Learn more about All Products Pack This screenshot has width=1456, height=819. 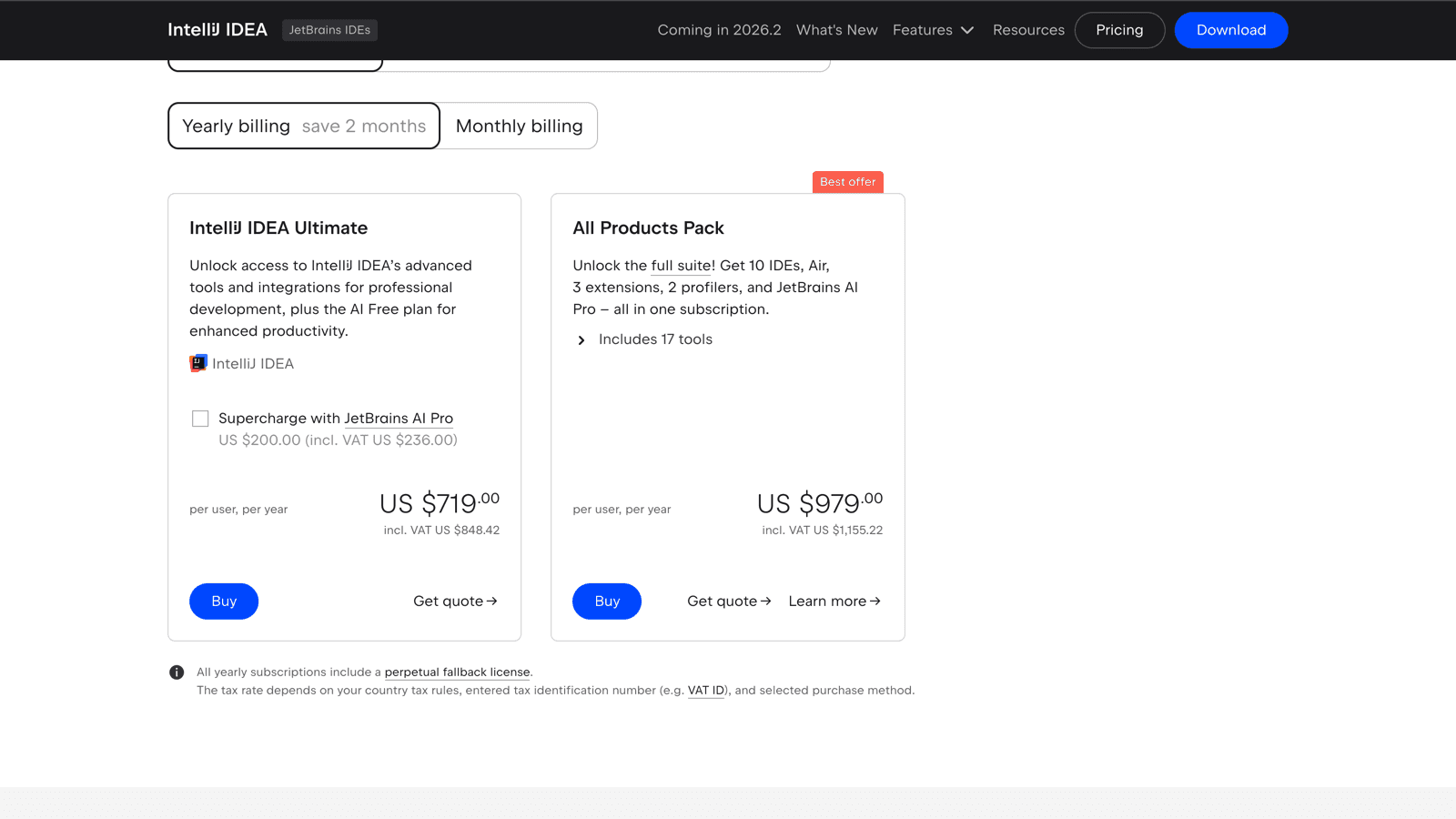834,602
